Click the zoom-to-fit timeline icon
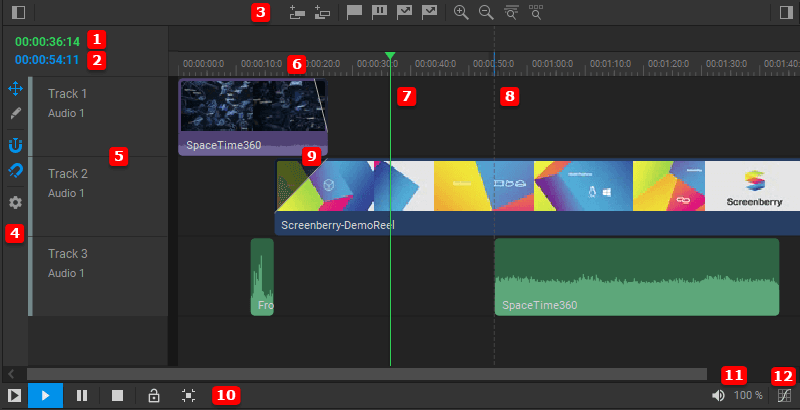 point(511,12)
